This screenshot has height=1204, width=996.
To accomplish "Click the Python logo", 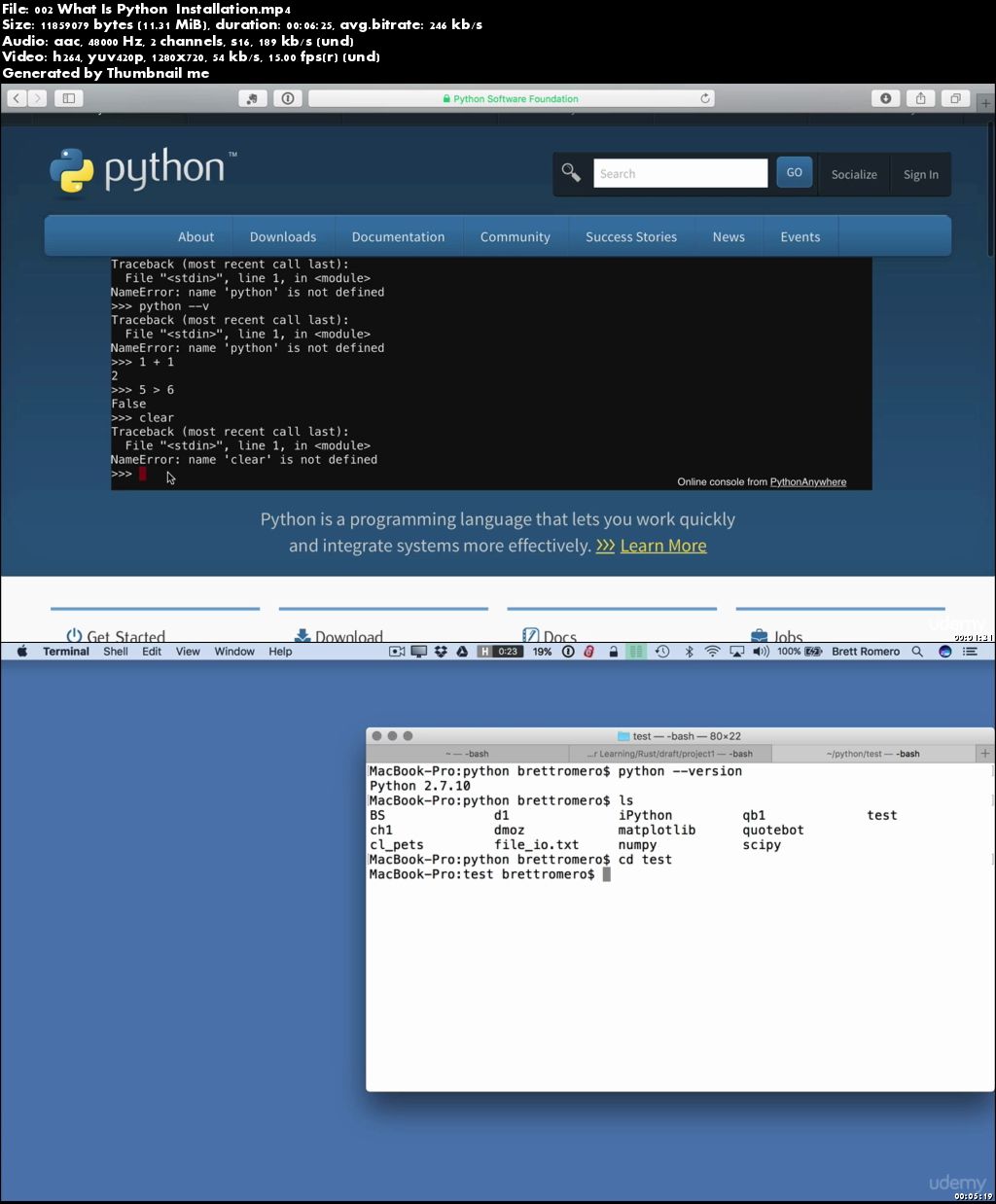I will (143, 170).
